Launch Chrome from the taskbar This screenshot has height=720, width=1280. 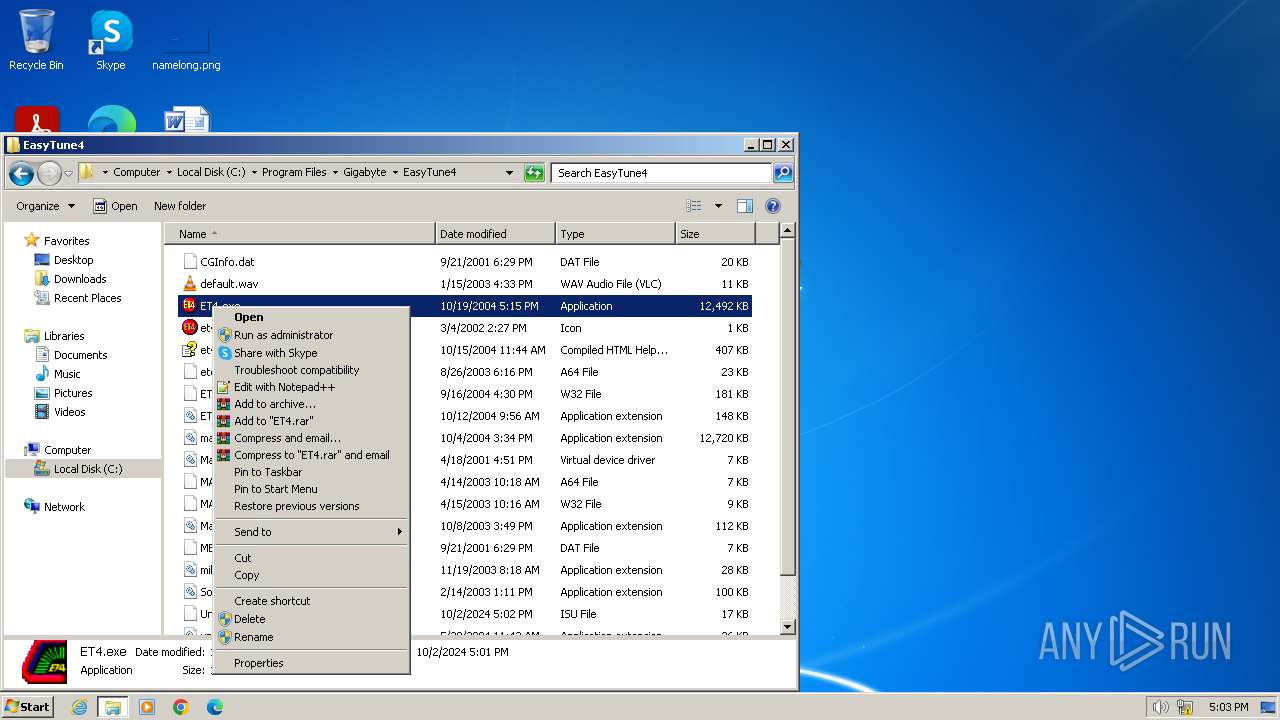181,707
